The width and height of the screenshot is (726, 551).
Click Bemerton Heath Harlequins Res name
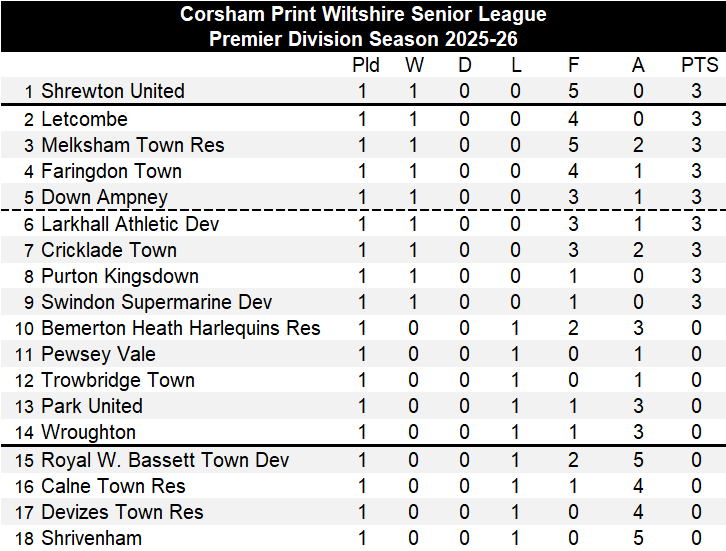tap(180, 328)
